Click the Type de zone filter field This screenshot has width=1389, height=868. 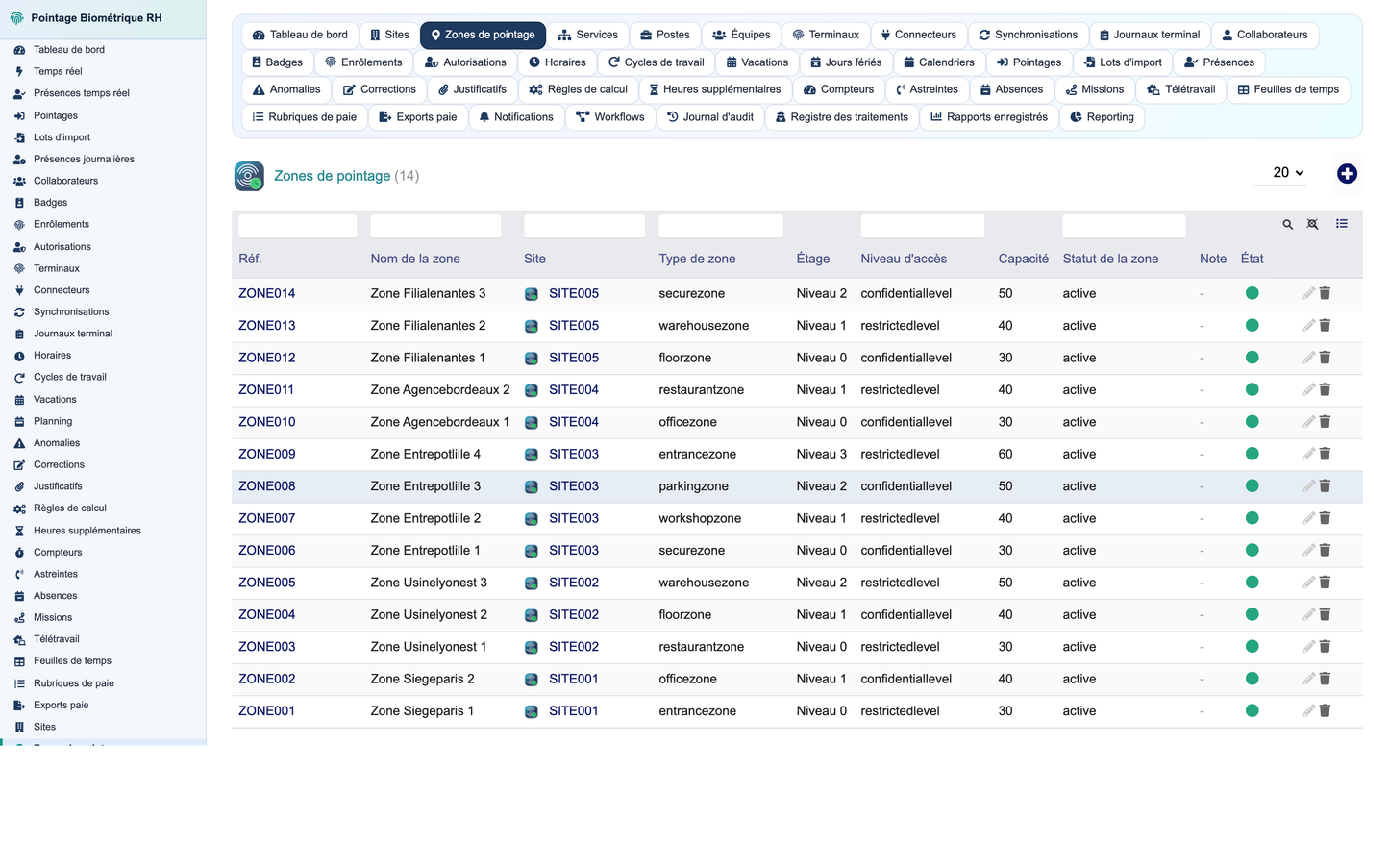[x=720, y=226]
